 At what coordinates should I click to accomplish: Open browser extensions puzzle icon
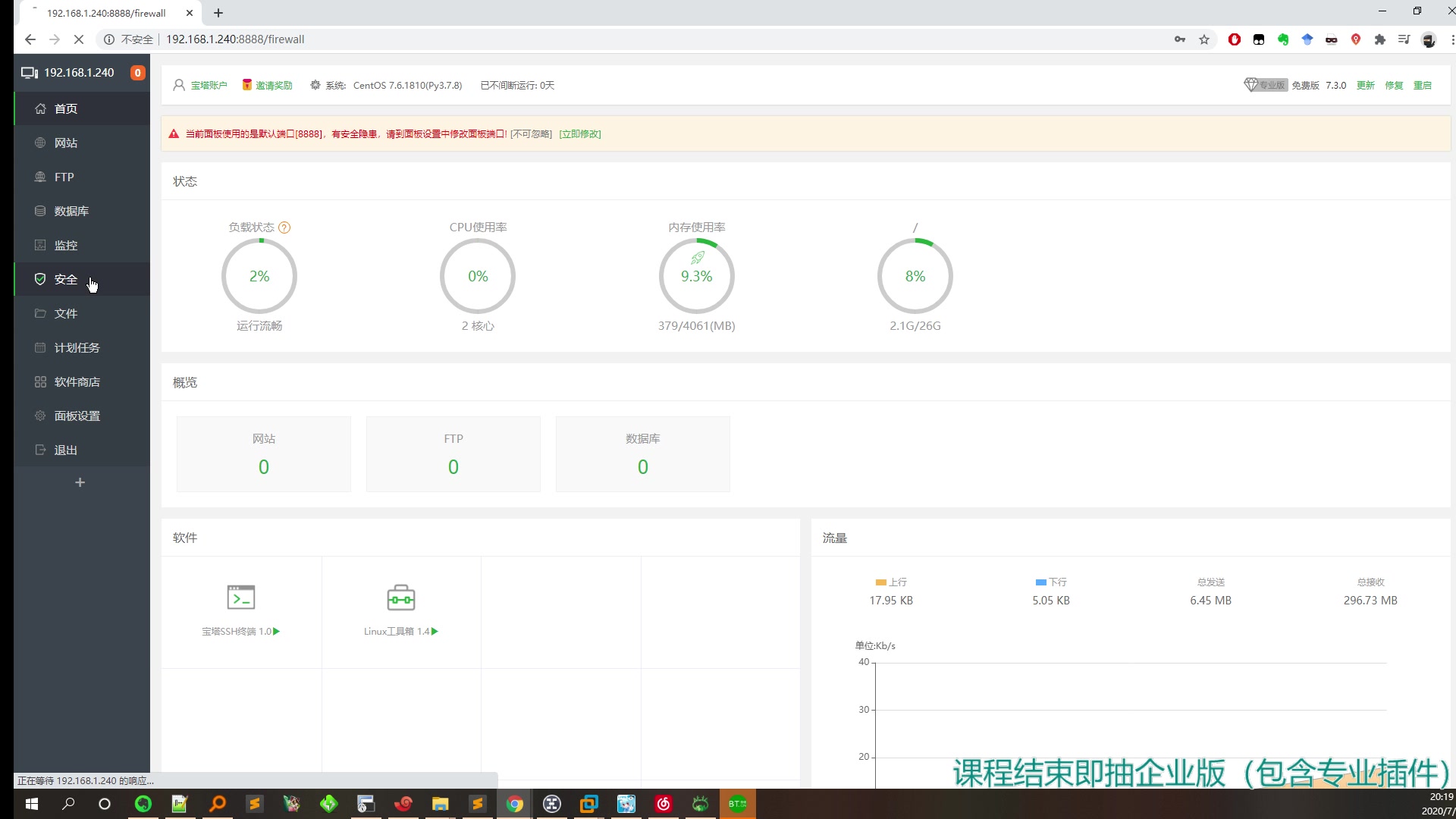click(1380, 39)
